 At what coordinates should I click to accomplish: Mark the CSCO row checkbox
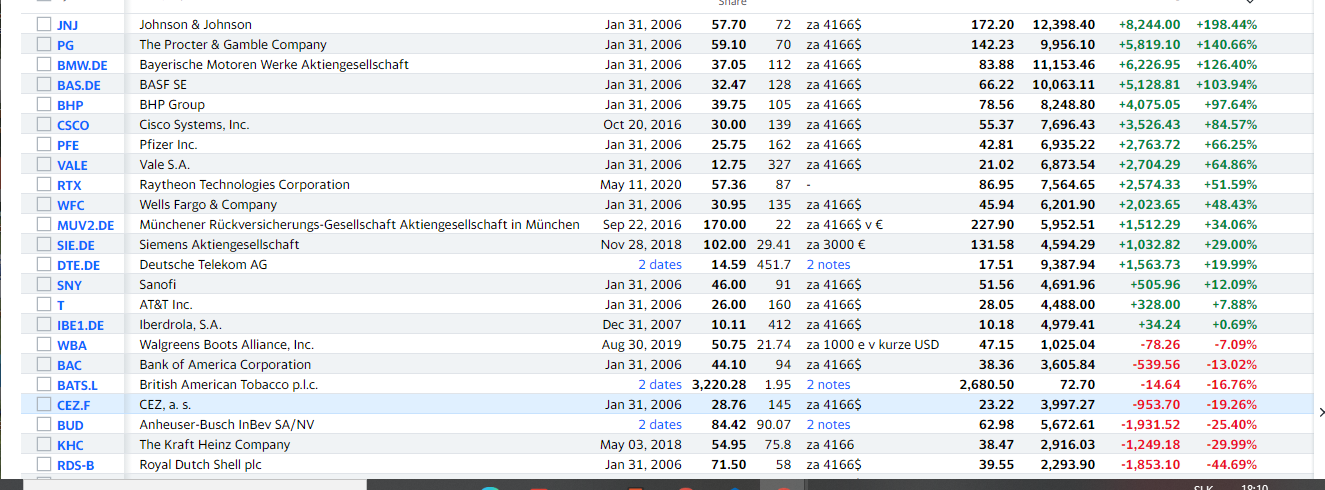tap(43, 124)
